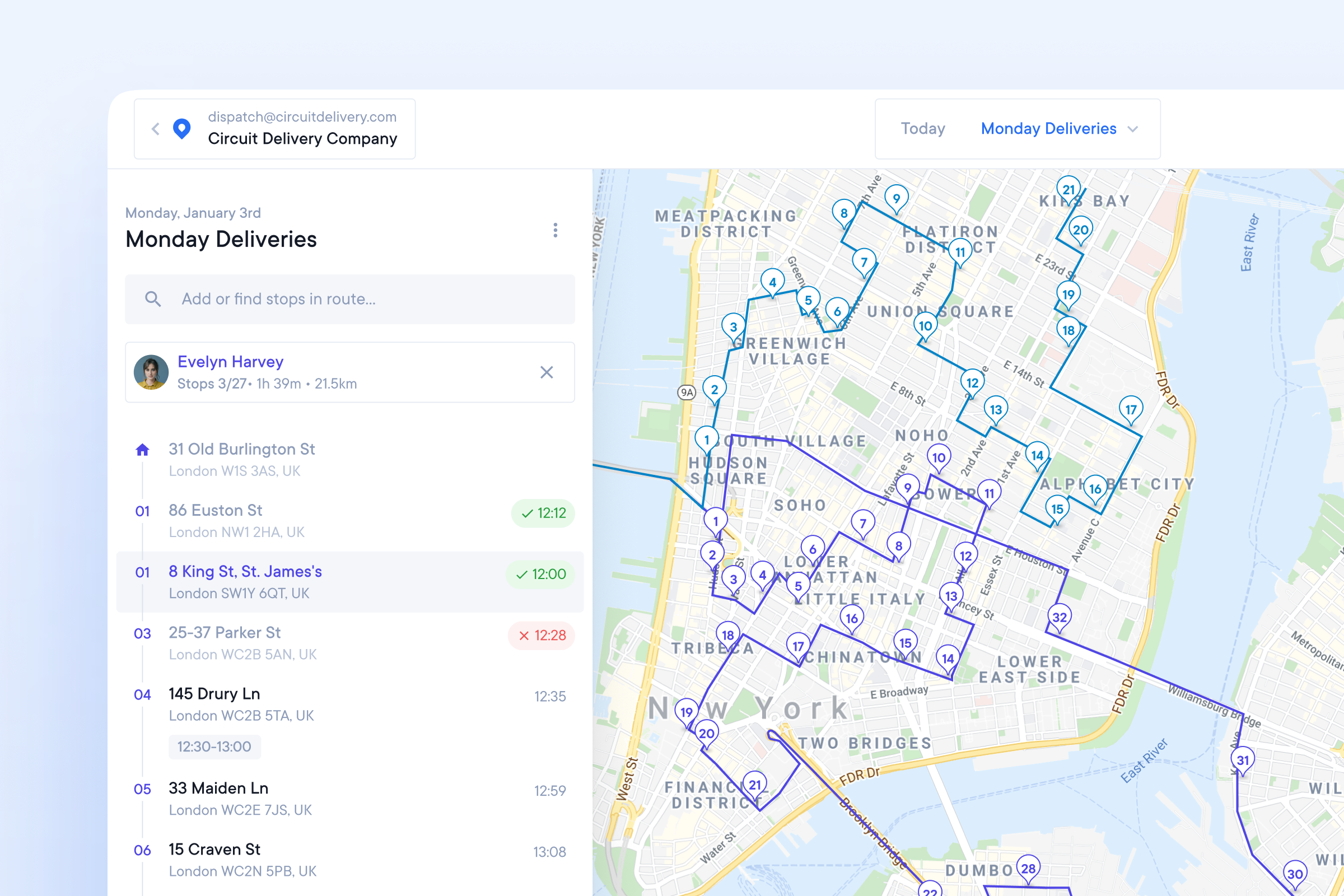
Task: Click the 12:12 completed status badge
Action: pyautogui.click(x=543, y=513)
